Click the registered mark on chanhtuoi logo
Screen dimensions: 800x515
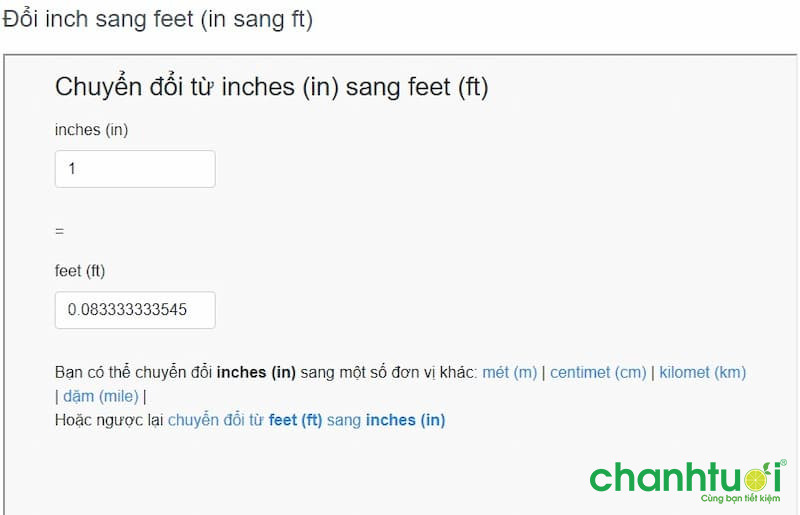(x=783, y=462)
